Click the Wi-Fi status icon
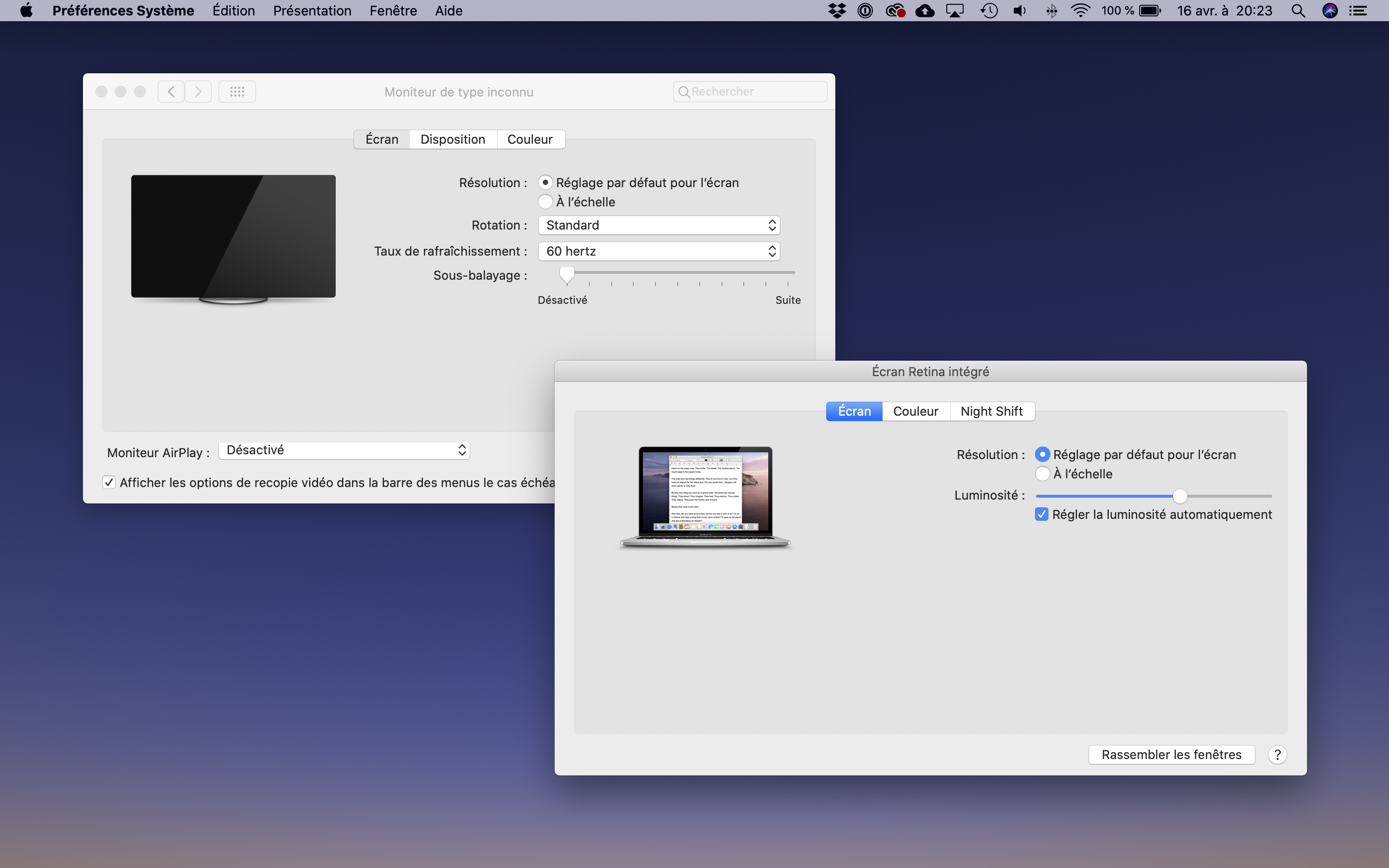 point(1080,11)
